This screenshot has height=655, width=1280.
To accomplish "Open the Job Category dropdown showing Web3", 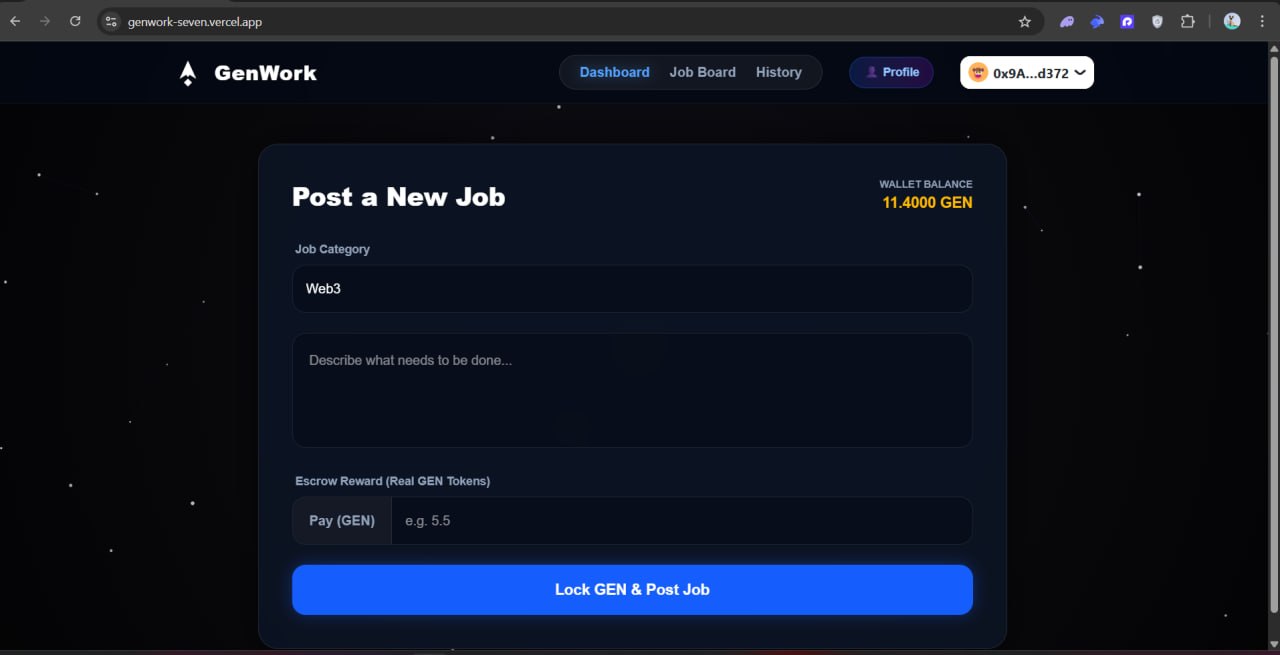I will 632,289.
